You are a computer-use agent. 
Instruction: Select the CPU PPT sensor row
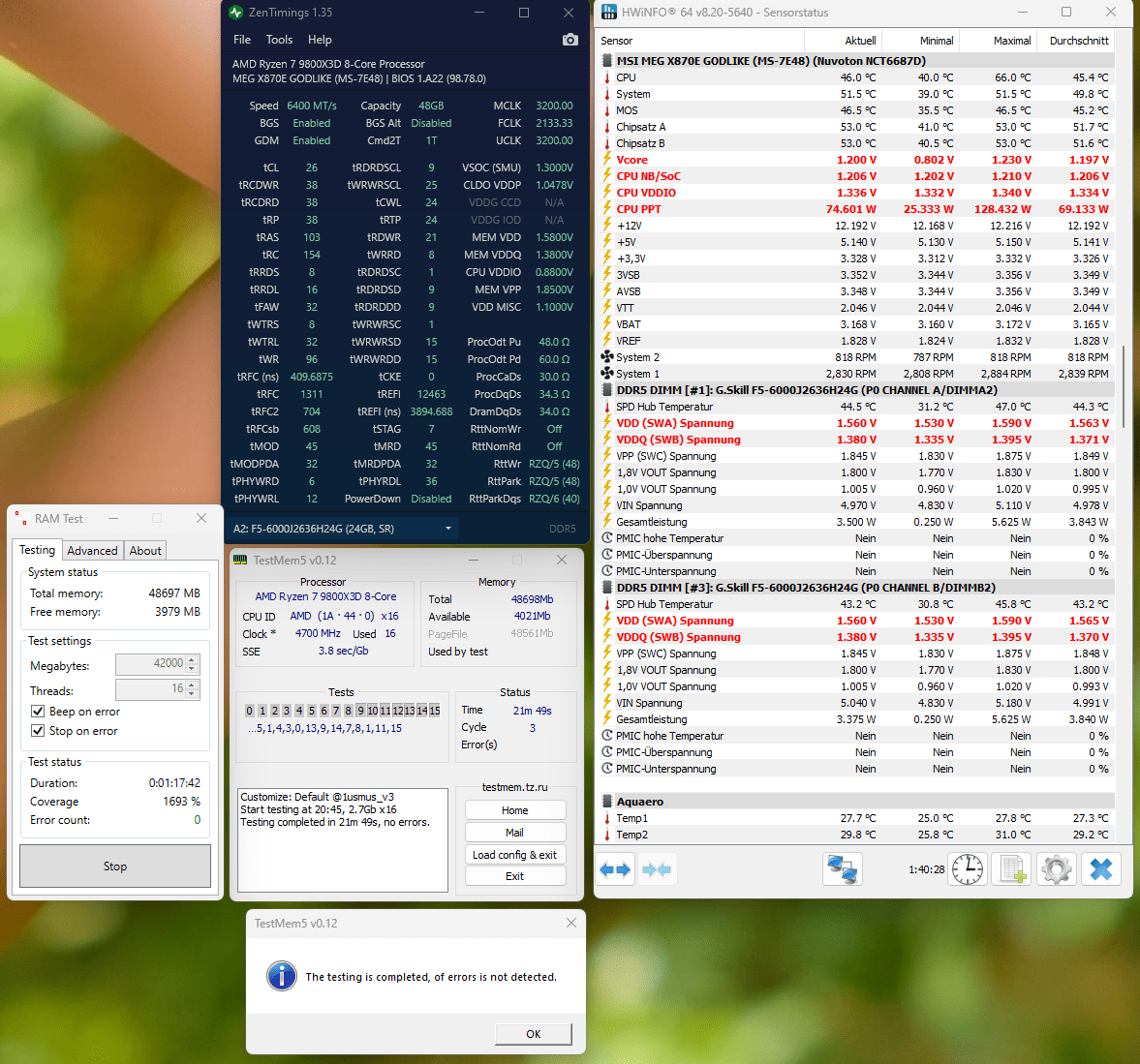855,209
